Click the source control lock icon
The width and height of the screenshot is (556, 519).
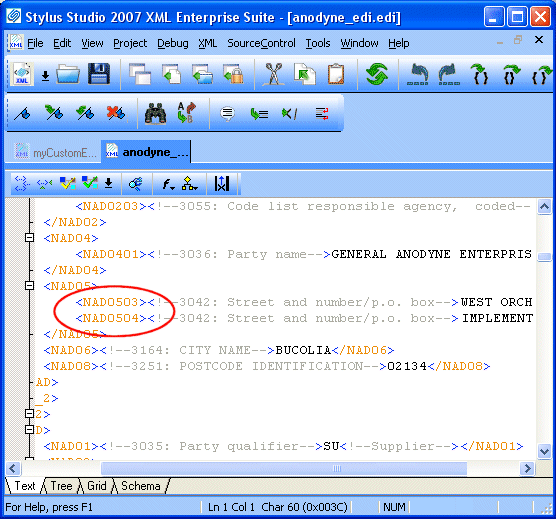click(234, 74)
